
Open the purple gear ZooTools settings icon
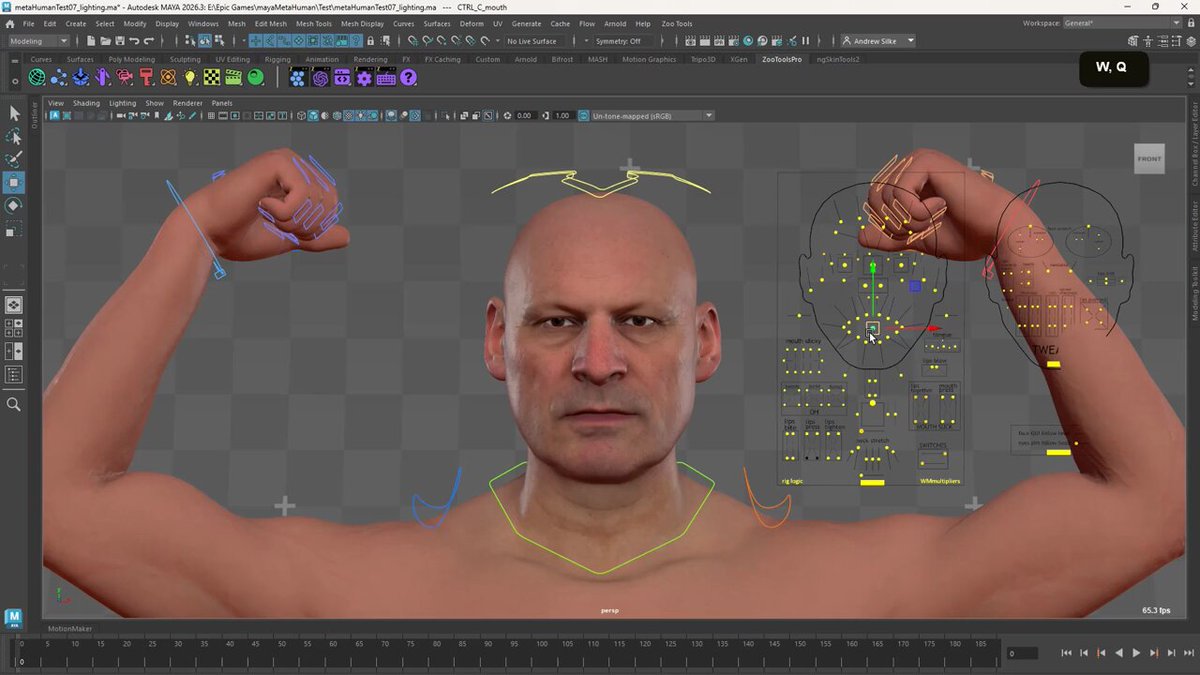pyautogui.click(x=364, y=77)
